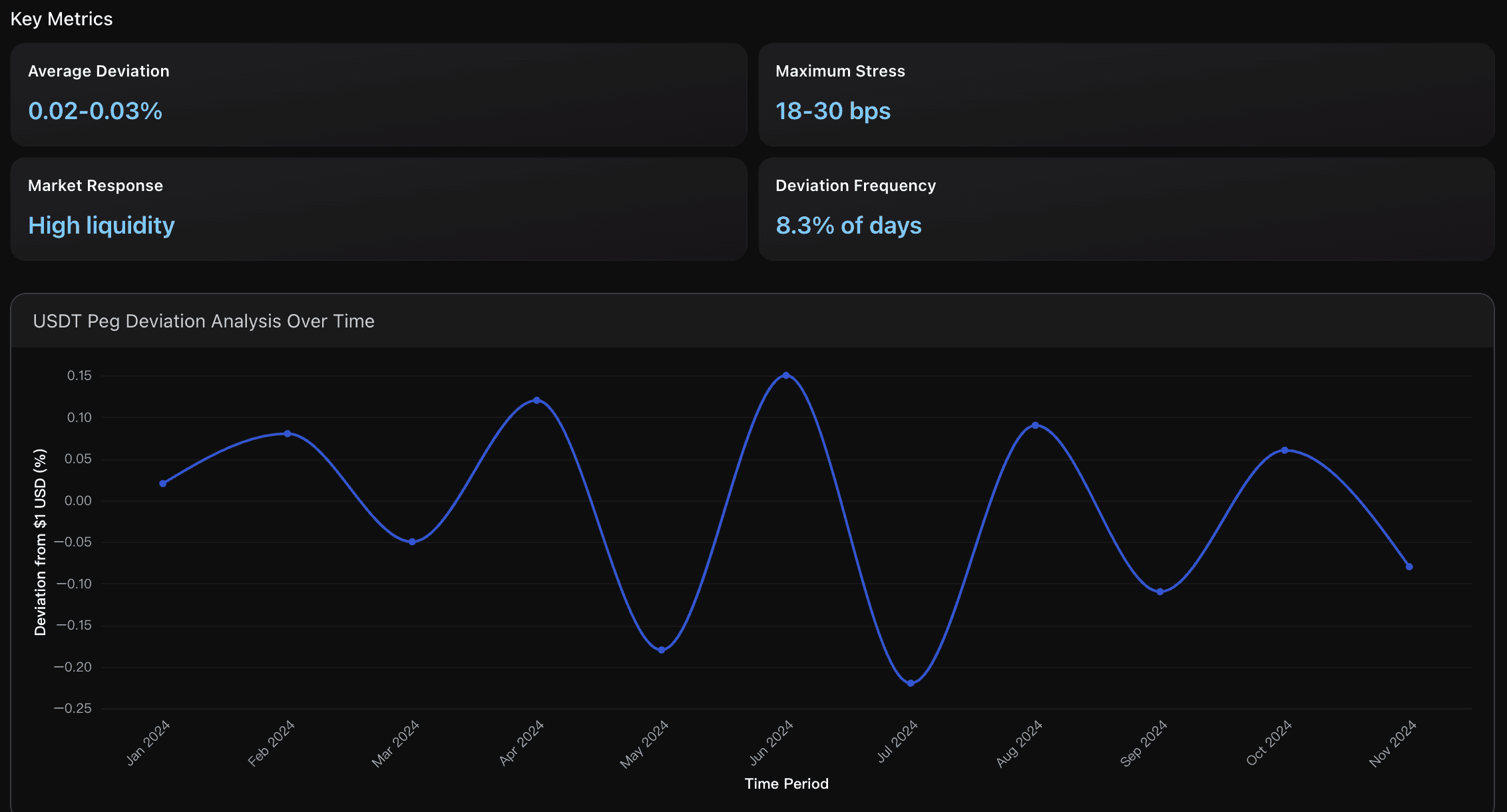The width and height of the screenshot is (1507, 812).
Task: Click the Apr 2024 axis label
Action: tap(522, 743)
